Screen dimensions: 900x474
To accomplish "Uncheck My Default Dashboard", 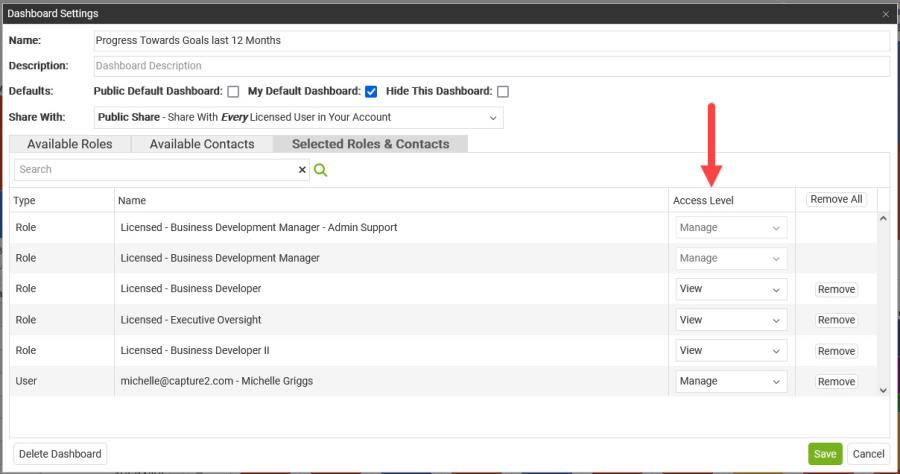I will [x=371, y=92].
